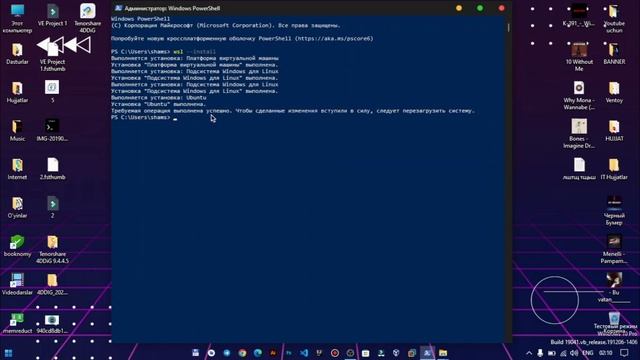The image size is (640, 360).
Task: Select the Internet folder on desktop
Action: [x=17, y=169]
